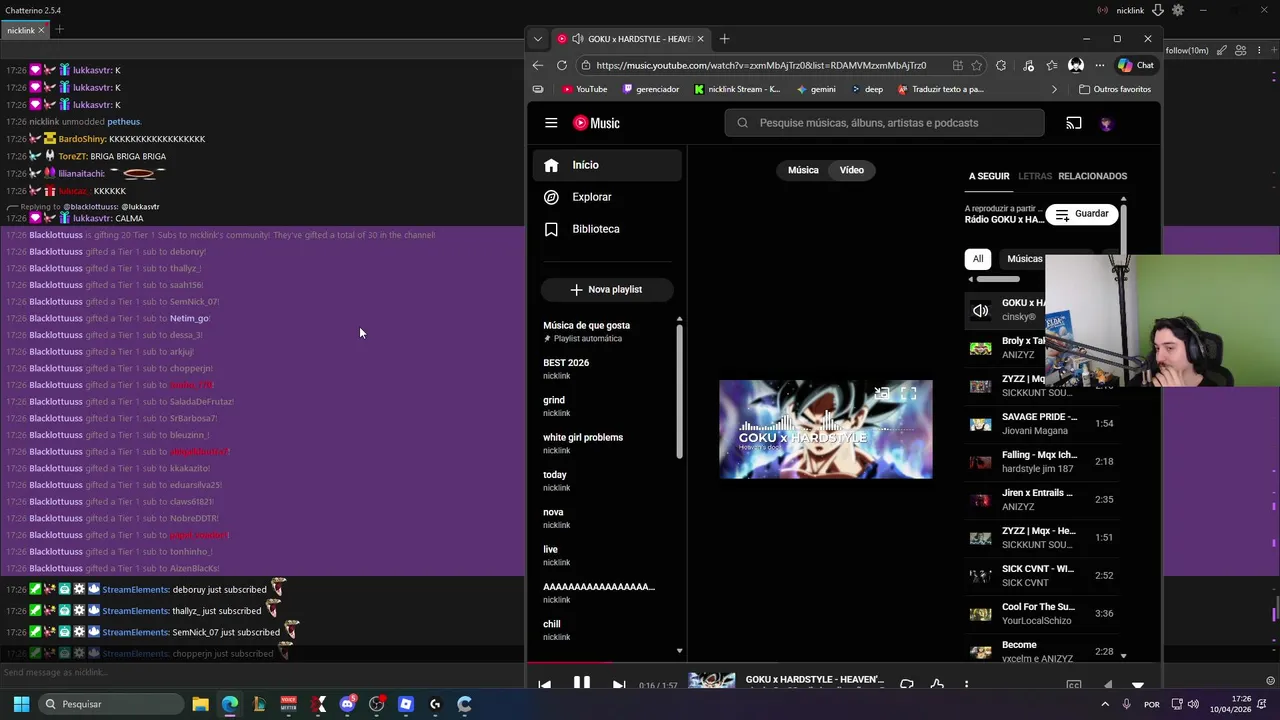Viewport: 1280px width, 720px height.
Task: Open Edge Copilot Chat button
Action: (x=1136, y=65)
